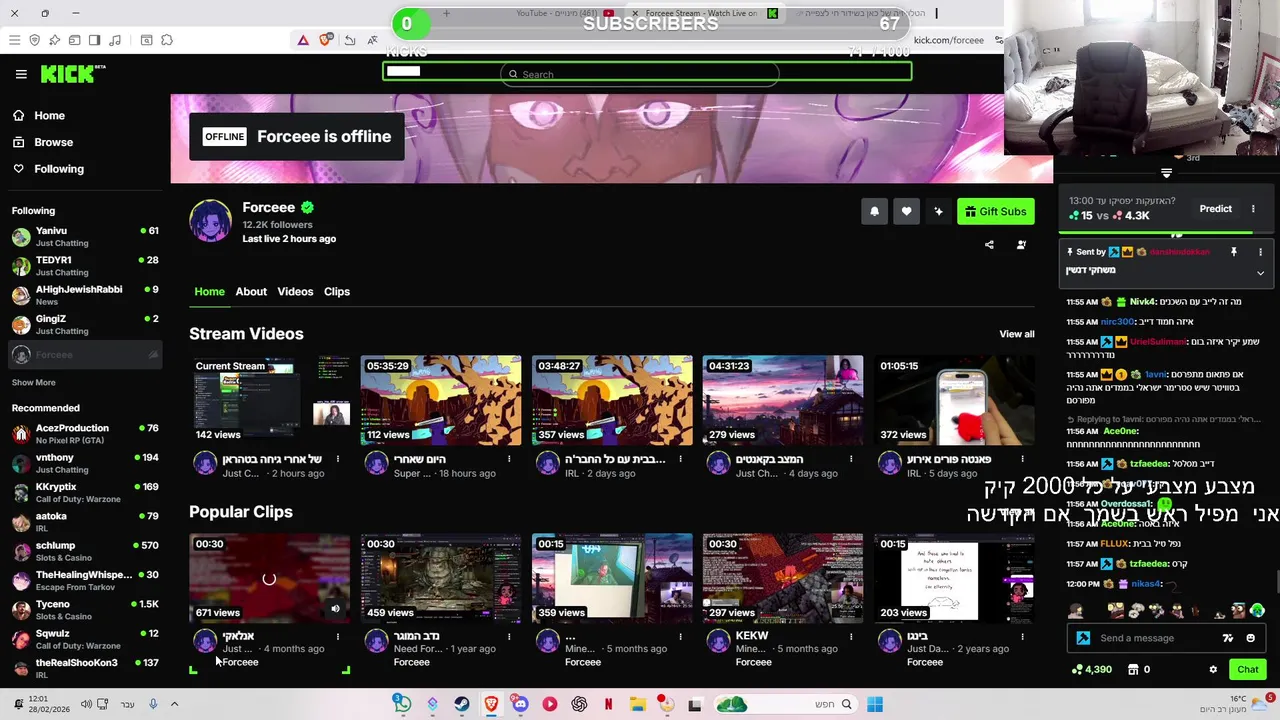
Task: Click the microphone icon in system tray
Action: (153, 704)
